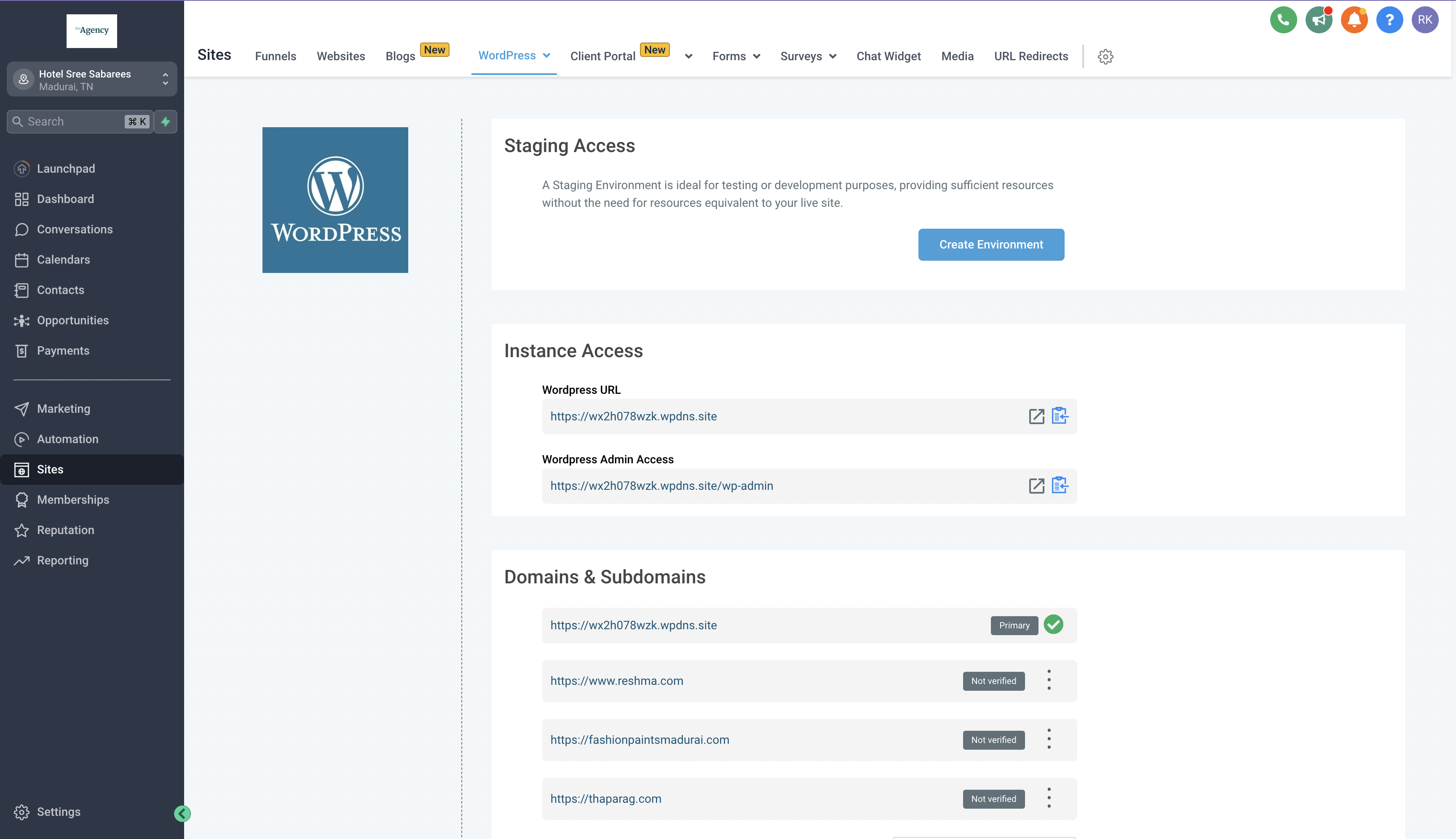Open WordPress URL in new tab icon
This screenshot has width=1456, height=839.
click(x=1036, y=417)
